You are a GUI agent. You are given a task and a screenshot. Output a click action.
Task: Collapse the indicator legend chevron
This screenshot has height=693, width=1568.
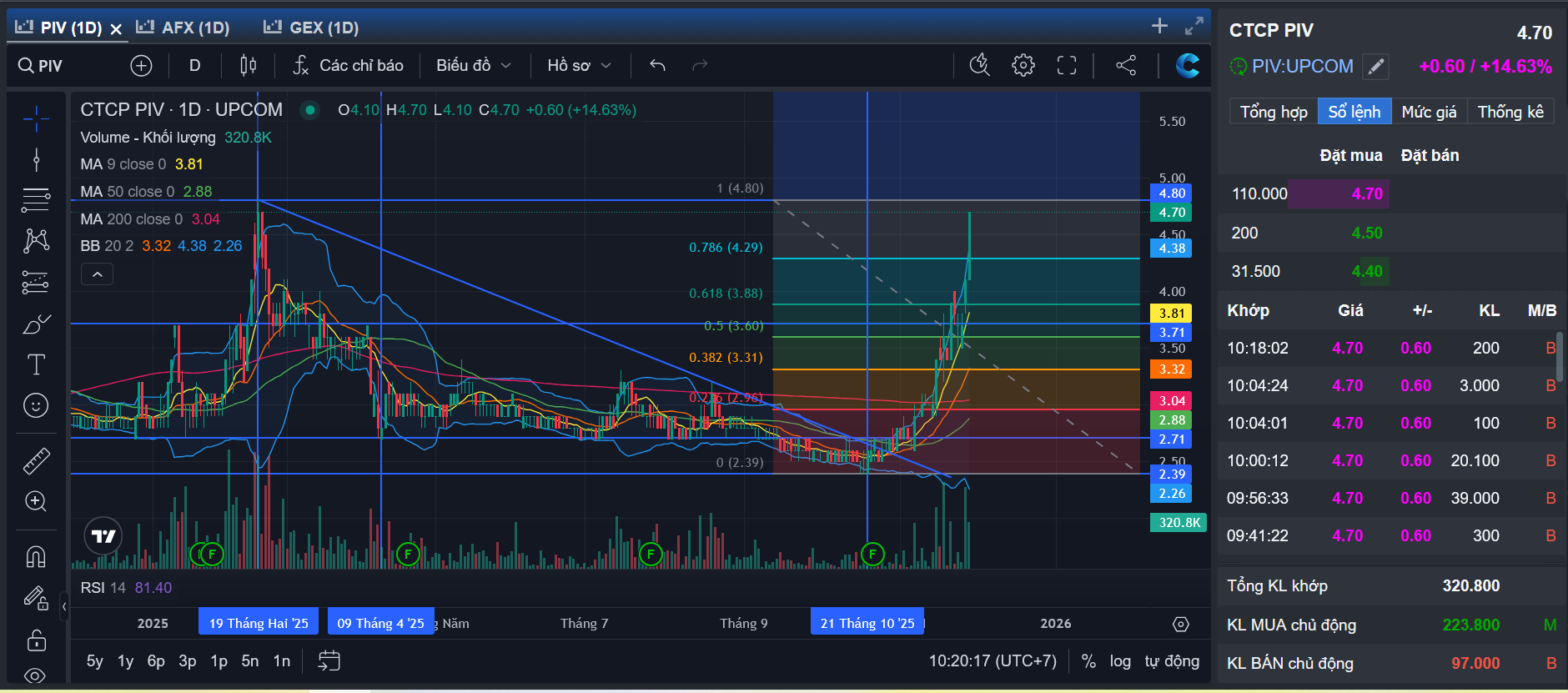98,274
